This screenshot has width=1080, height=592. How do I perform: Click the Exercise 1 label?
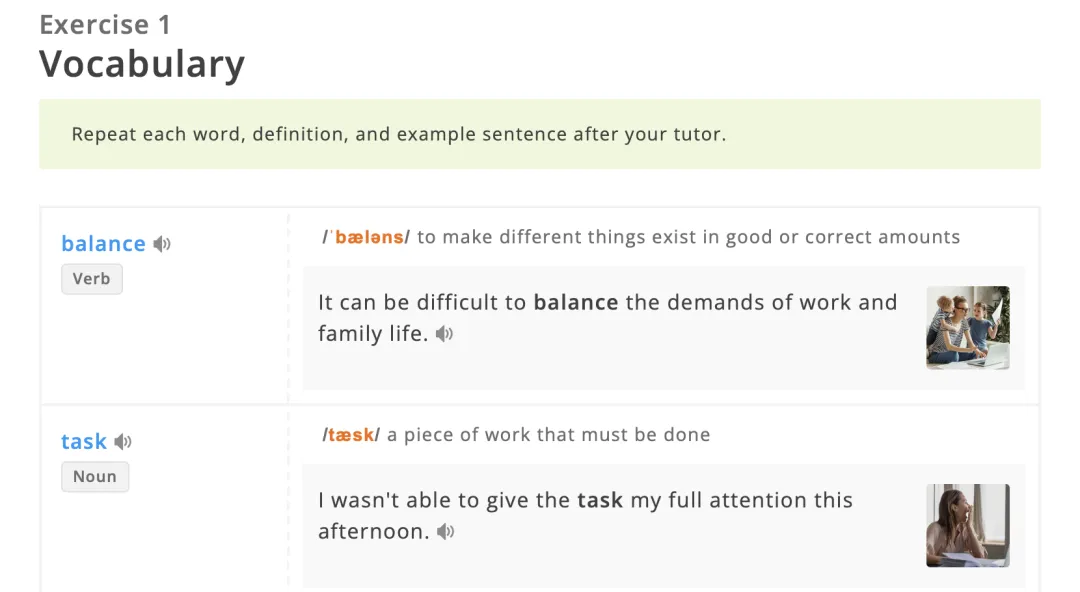pyautogui.click(x=105, y=25)
